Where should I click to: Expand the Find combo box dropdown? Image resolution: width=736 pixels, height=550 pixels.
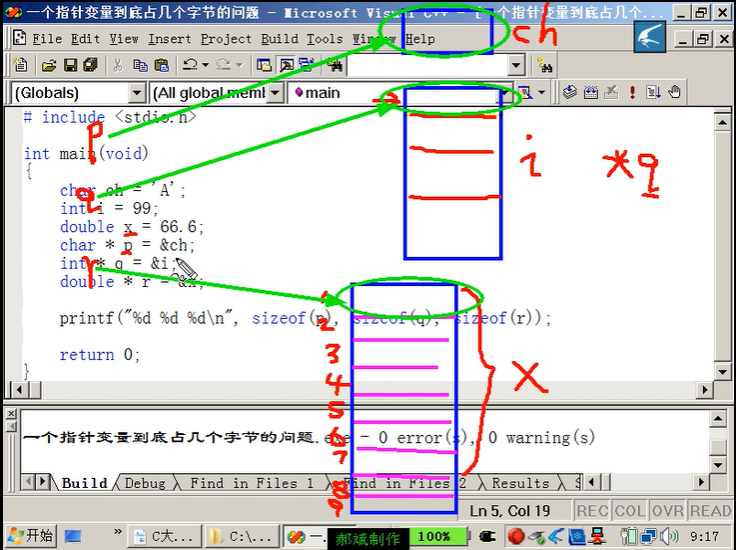pyautogui.click(x=516, y=65)
